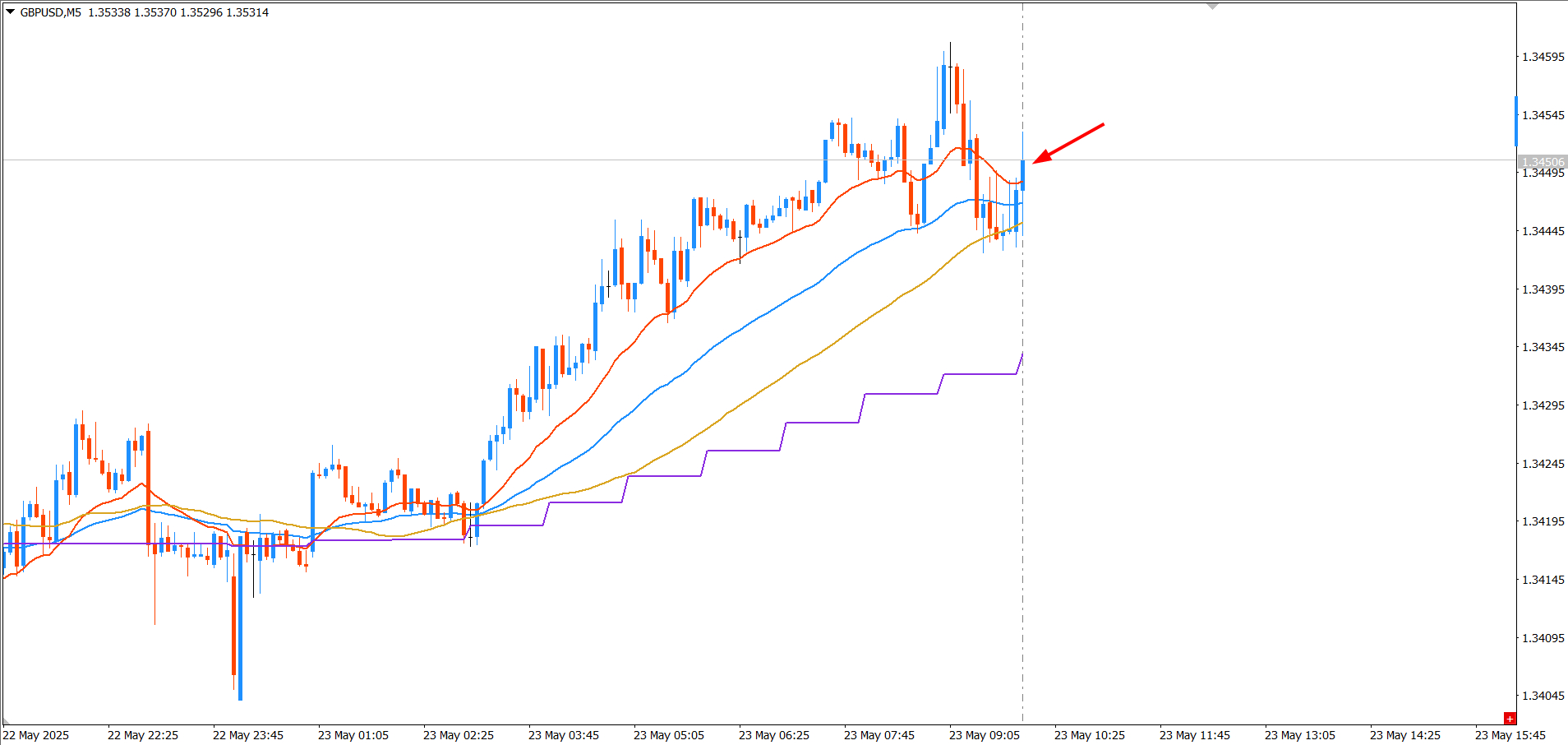Click the 1.34395 price scale label
This screenshot has width=1568, height=745.
[1543, 289]
